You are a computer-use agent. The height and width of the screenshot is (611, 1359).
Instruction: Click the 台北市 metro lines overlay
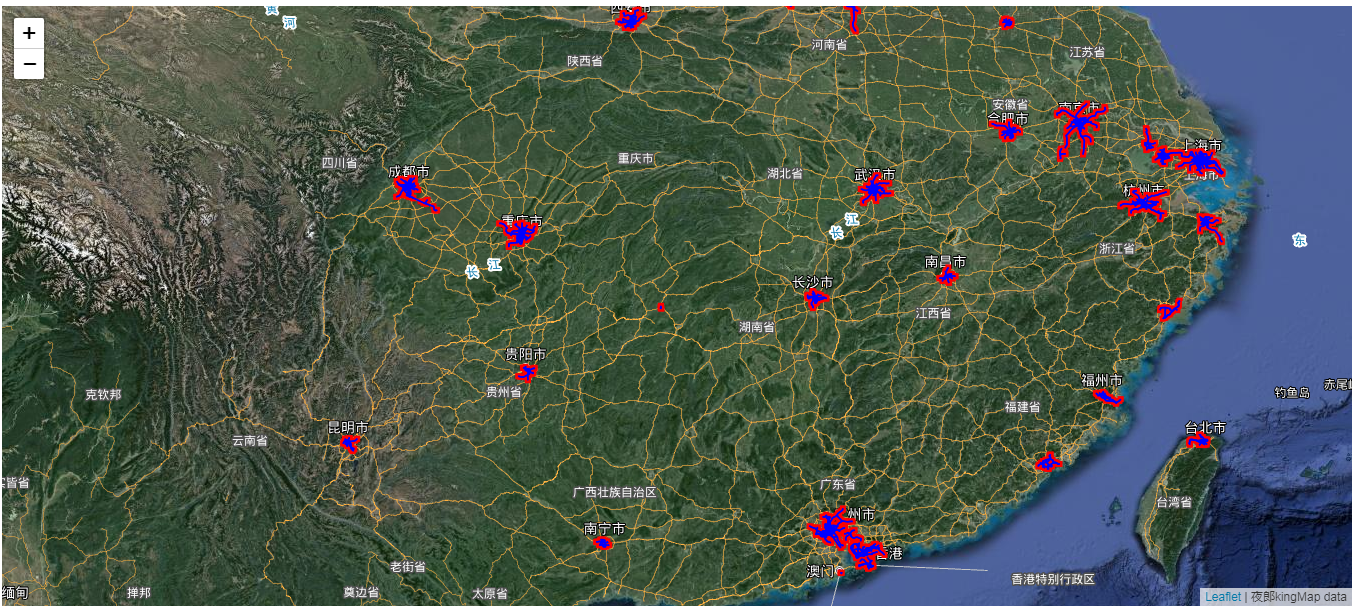[1198, 440]
